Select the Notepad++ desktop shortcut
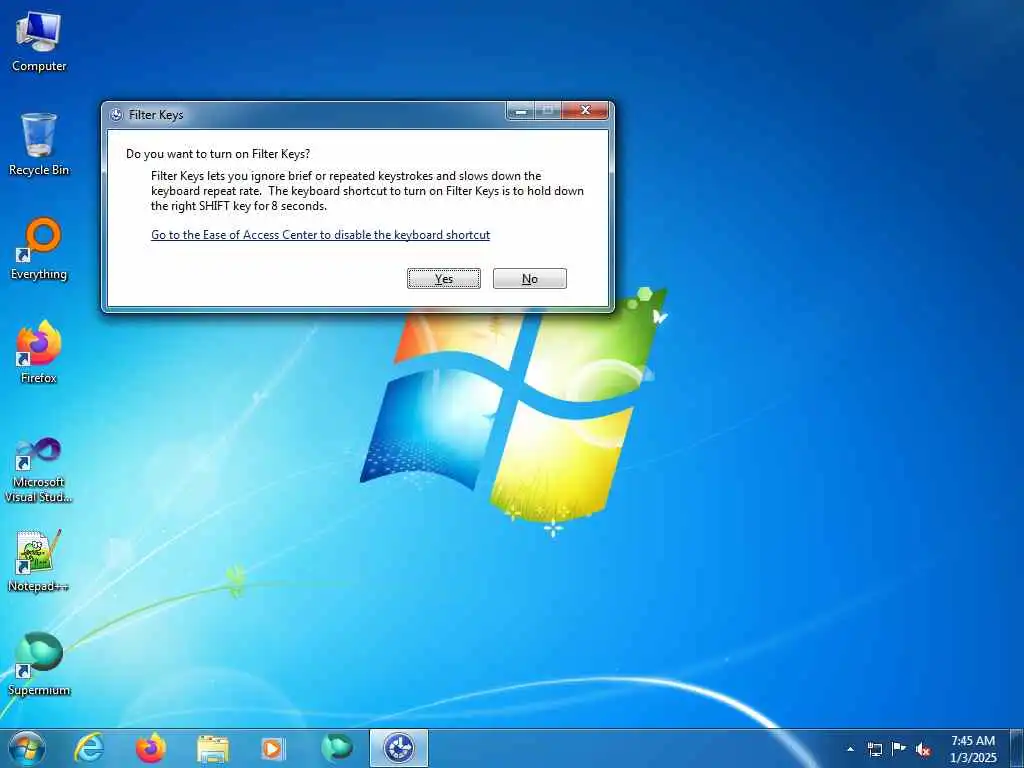The height and width of the screenshot is (768, 1024). 39,561
